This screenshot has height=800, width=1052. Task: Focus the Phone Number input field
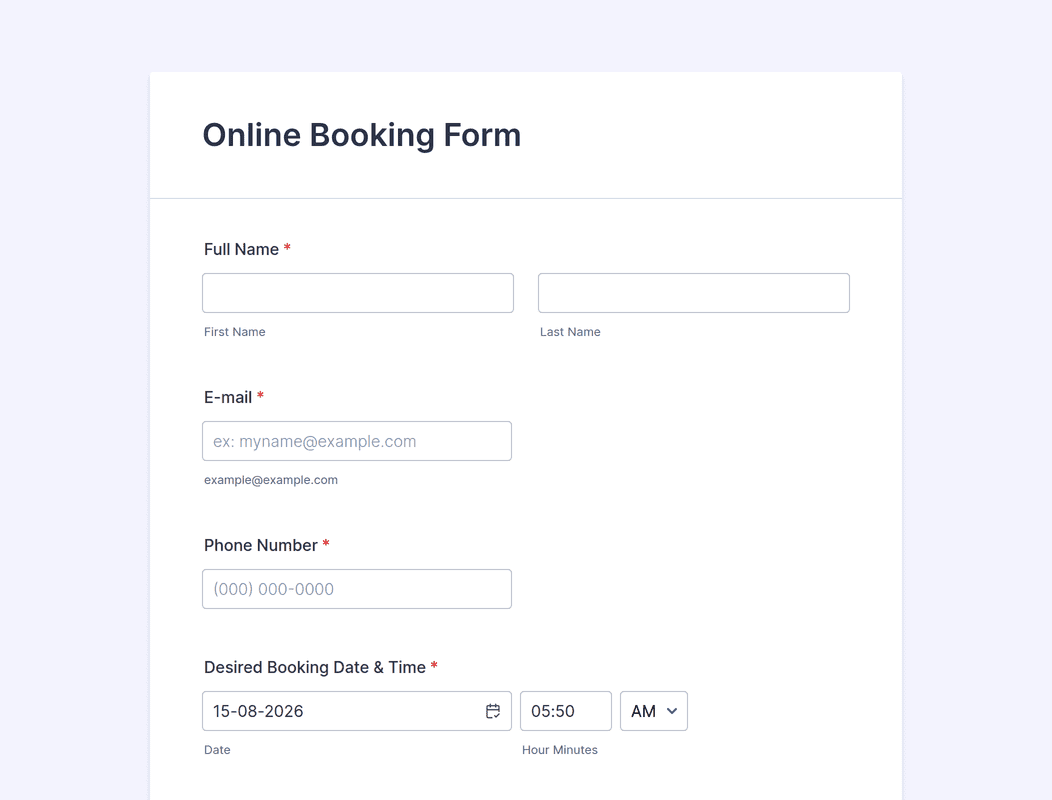(x=357, y=589)
